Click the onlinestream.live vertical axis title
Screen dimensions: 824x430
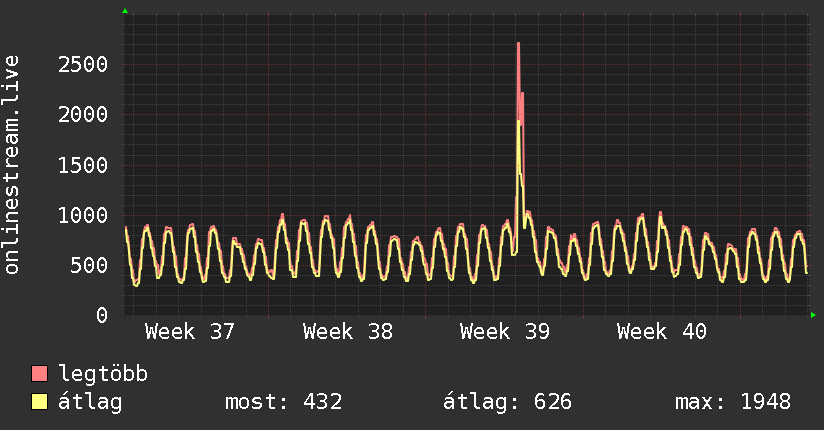[12, 165]
